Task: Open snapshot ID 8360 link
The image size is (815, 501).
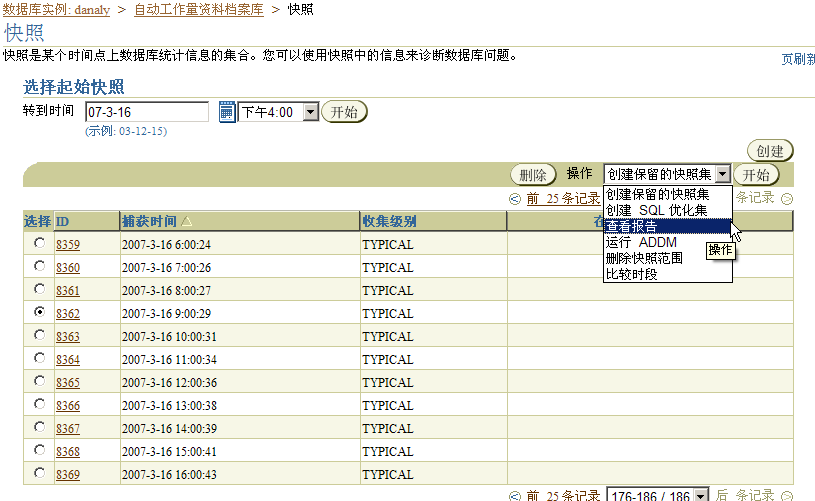Action: point(68,268)
